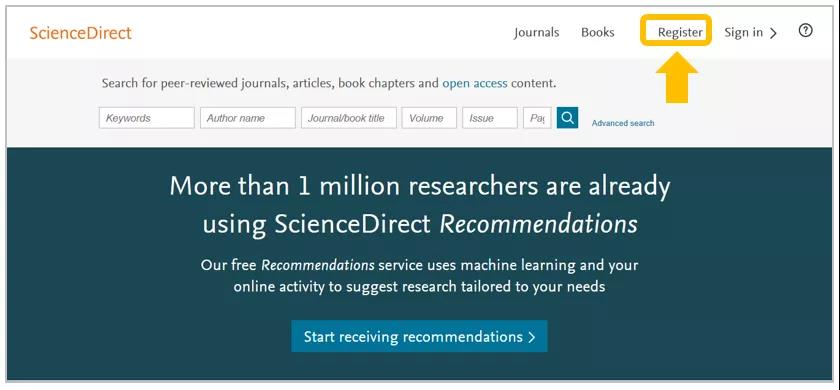
Task: Click the highlighted Register link
Action: (680, 33)
